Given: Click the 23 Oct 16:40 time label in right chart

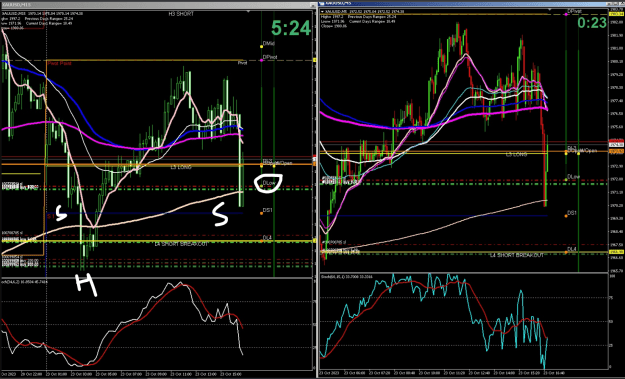Looking at the screenshot, I should (554, 373).
